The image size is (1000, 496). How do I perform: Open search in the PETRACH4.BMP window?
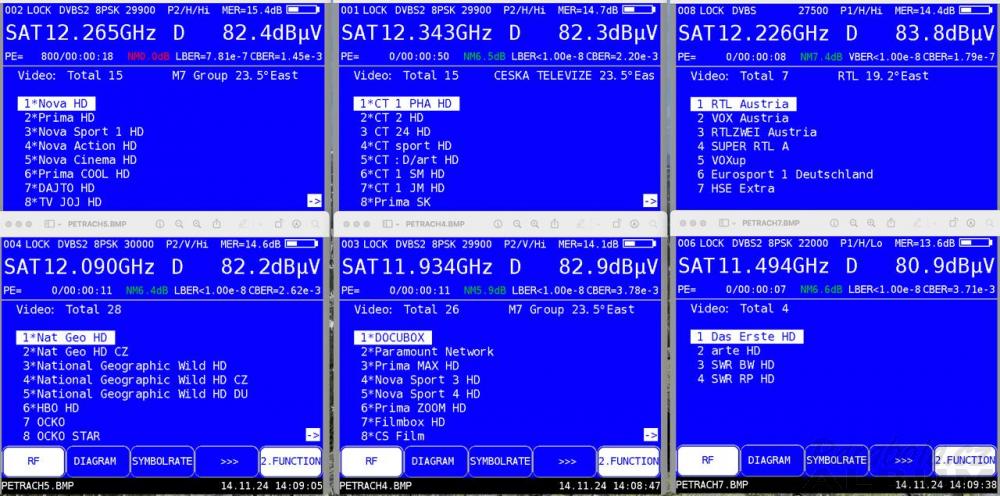(x=653, y=224)
